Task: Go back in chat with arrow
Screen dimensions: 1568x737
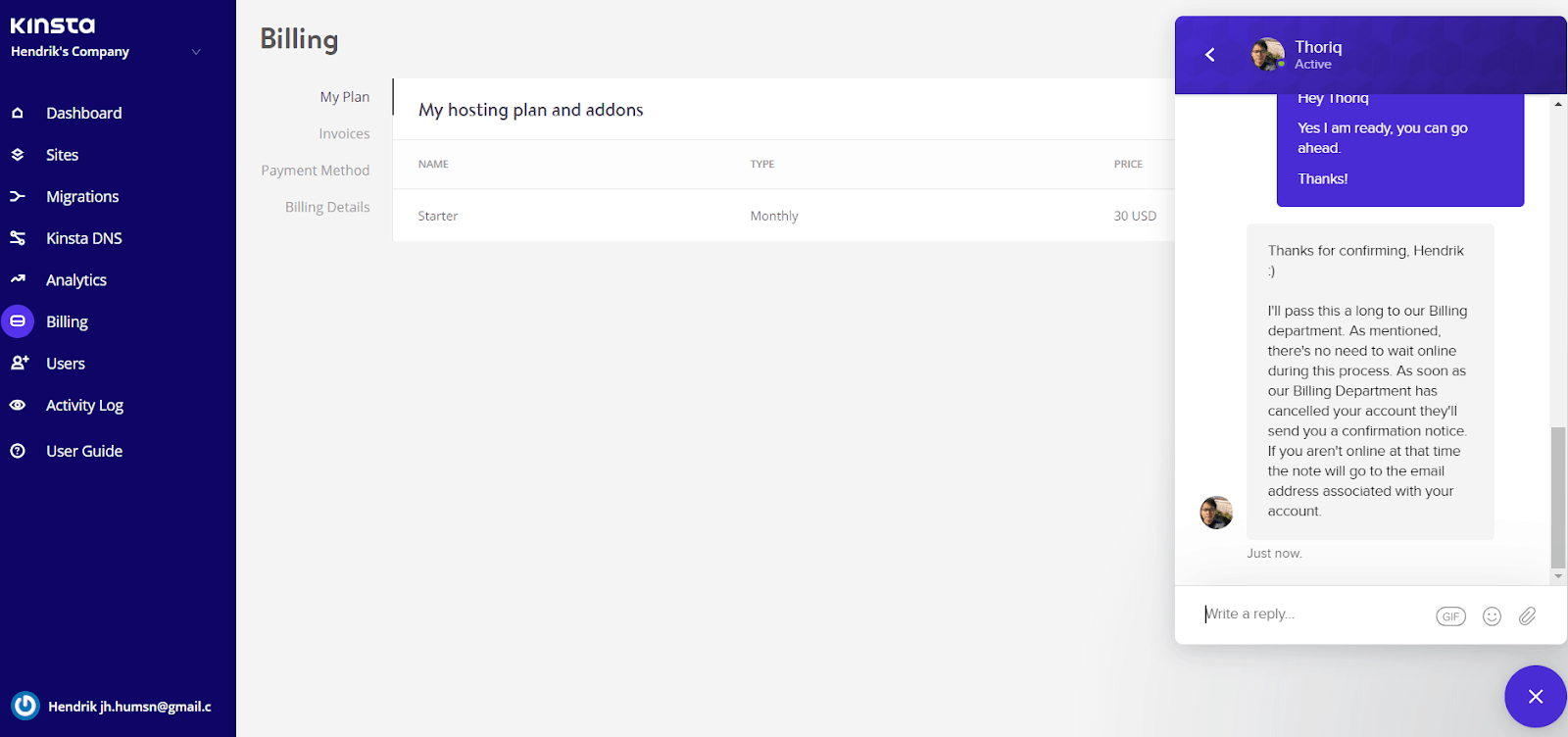Action: 1210,55
